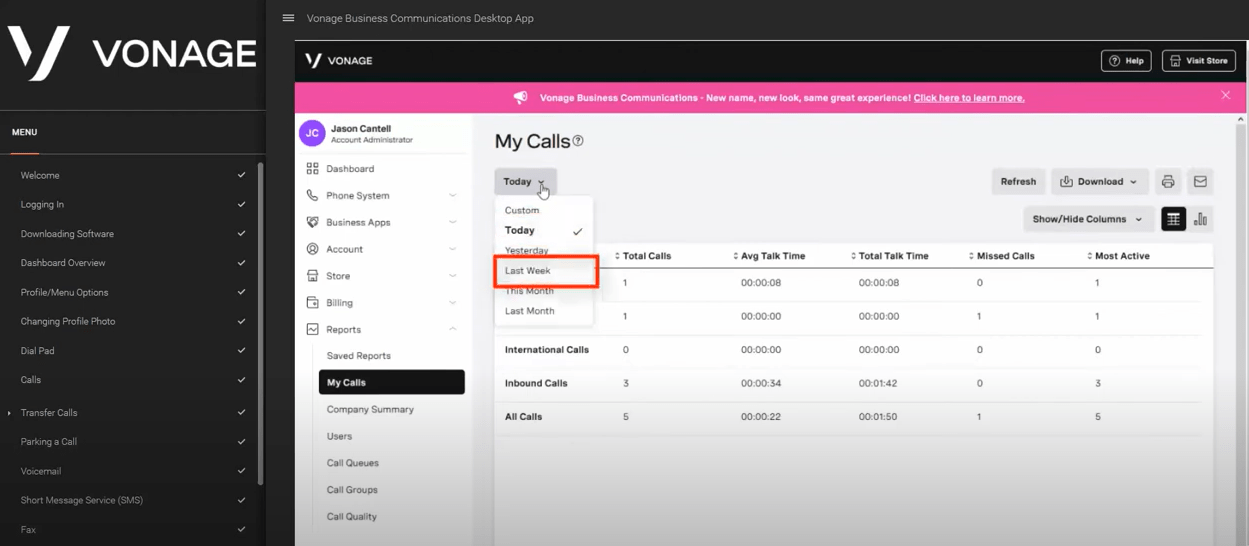This screenshot has width=1249, height=546.
Task: Follow the 'Click here to learn more' link
Action: (968, 98)
